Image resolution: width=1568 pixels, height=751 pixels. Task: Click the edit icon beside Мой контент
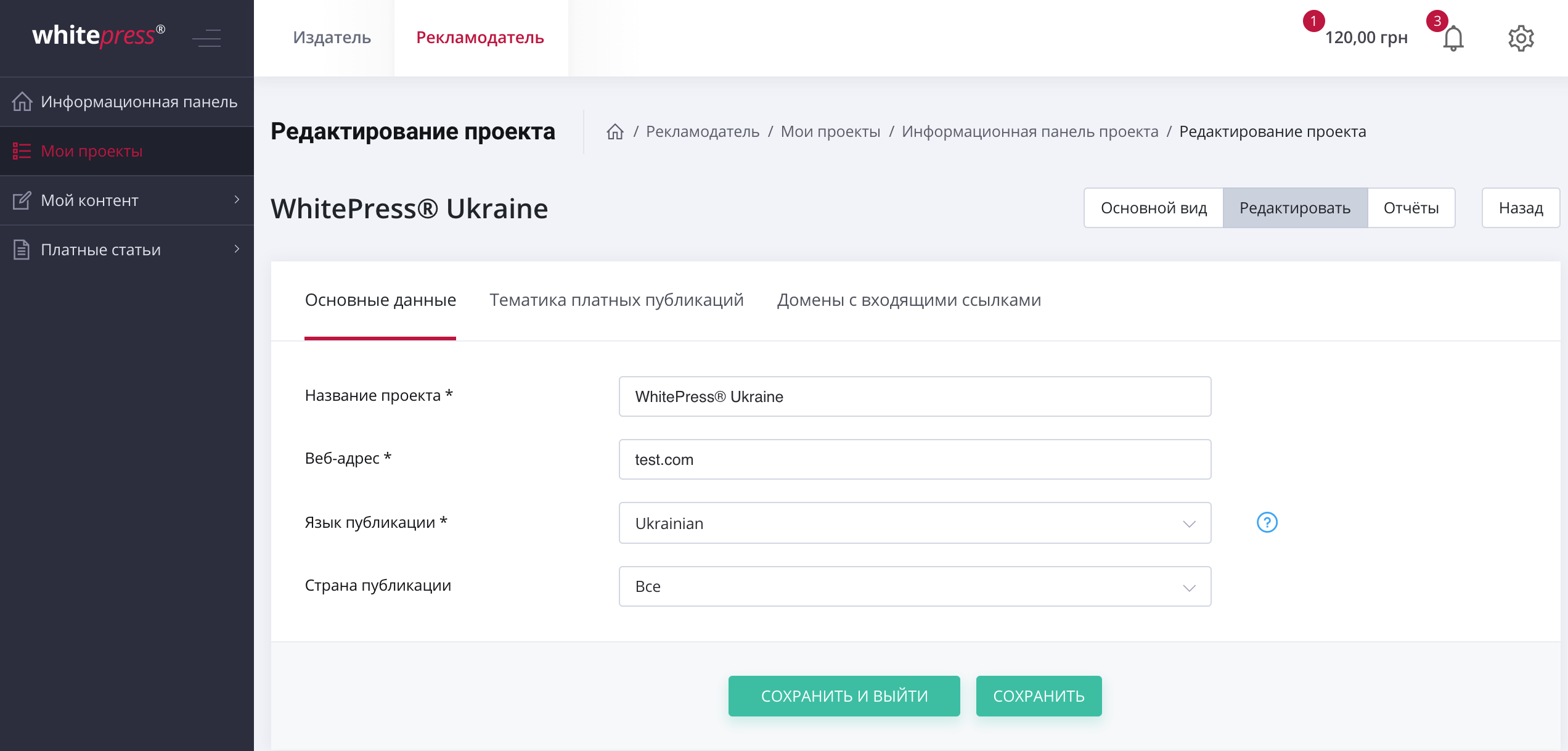click(x=22, y=200)
